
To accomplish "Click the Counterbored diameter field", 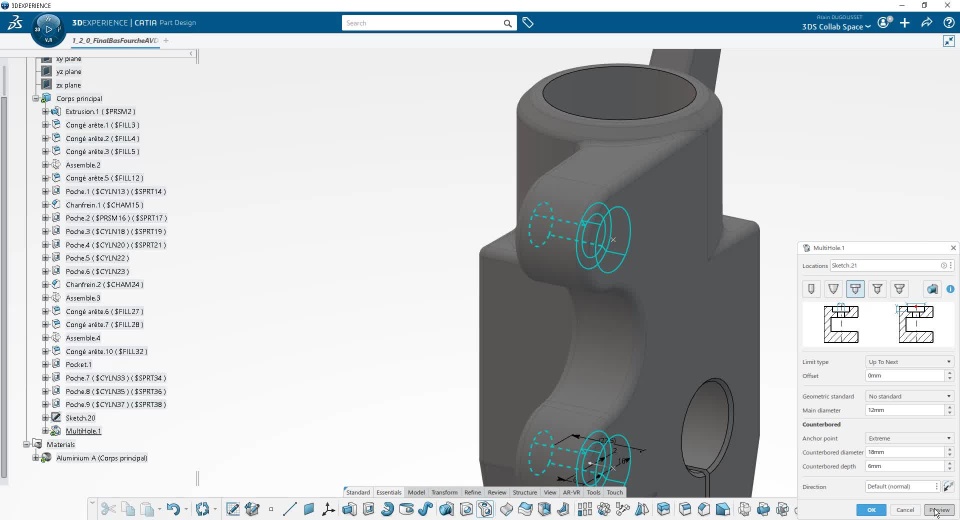I will [x=905, y=452].
